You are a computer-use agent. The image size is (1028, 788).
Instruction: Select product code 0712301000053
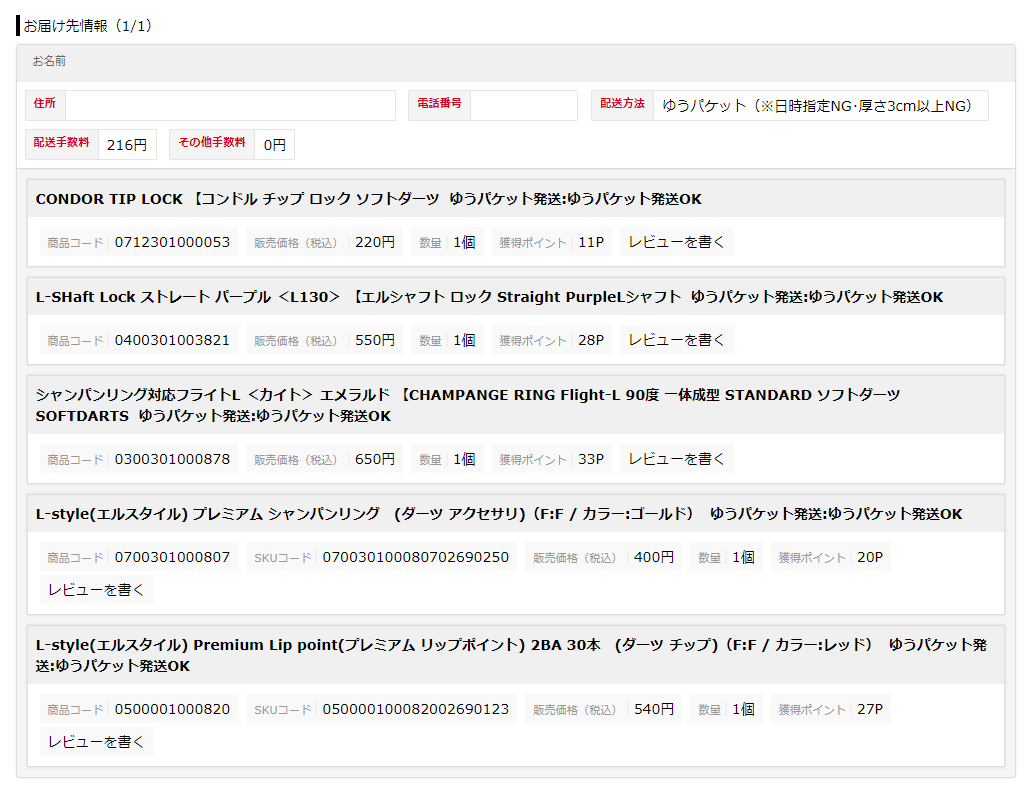(172, 242)
